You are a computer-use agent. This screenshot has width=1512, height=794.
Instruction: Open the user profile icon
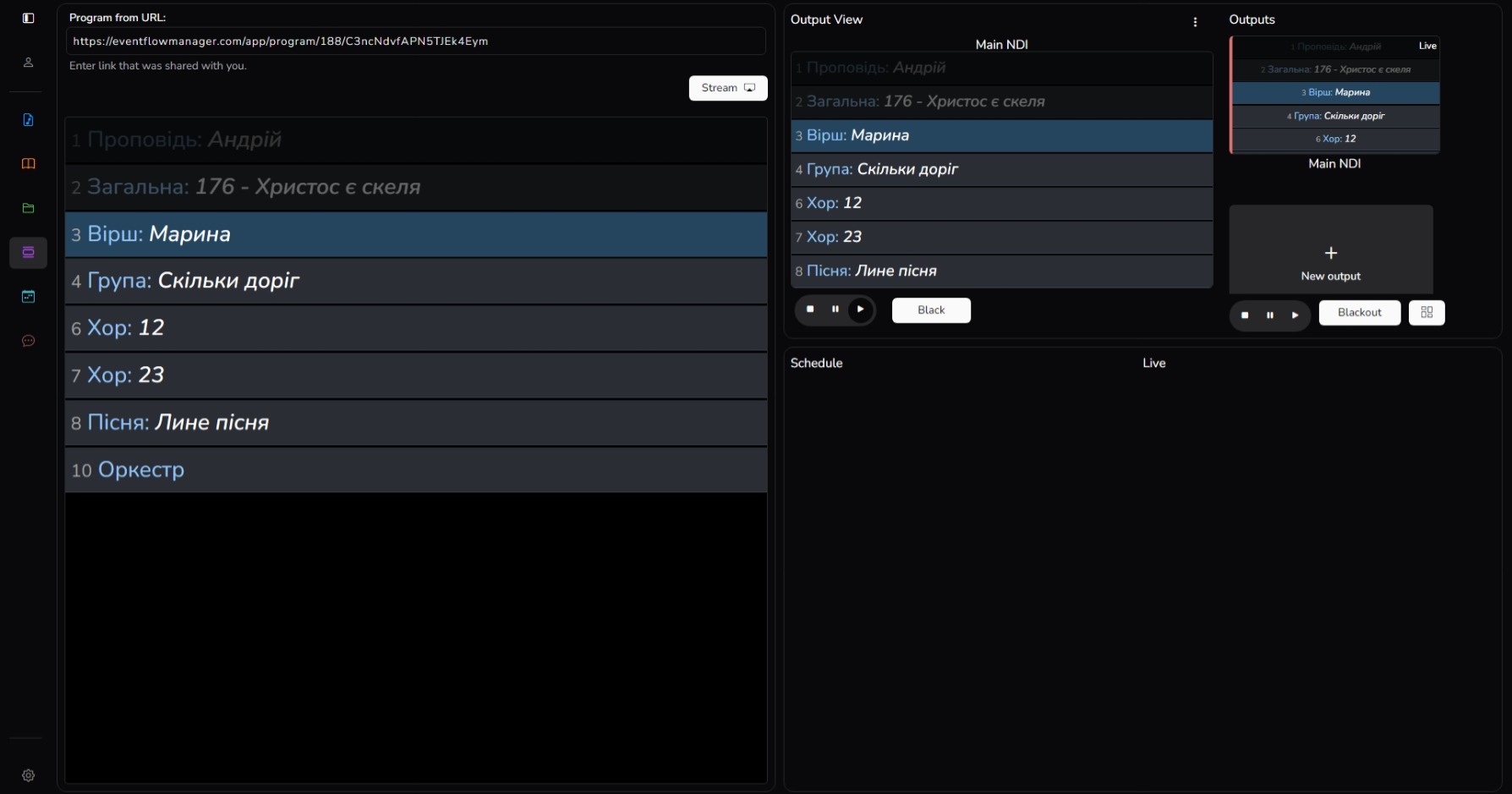[x=28, y=63]
